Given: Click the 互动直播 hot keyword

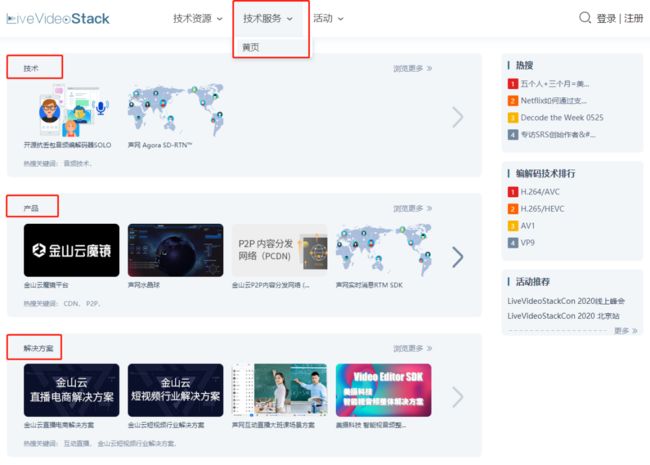Looking at the screenshot, I should [x=77, y=443].
